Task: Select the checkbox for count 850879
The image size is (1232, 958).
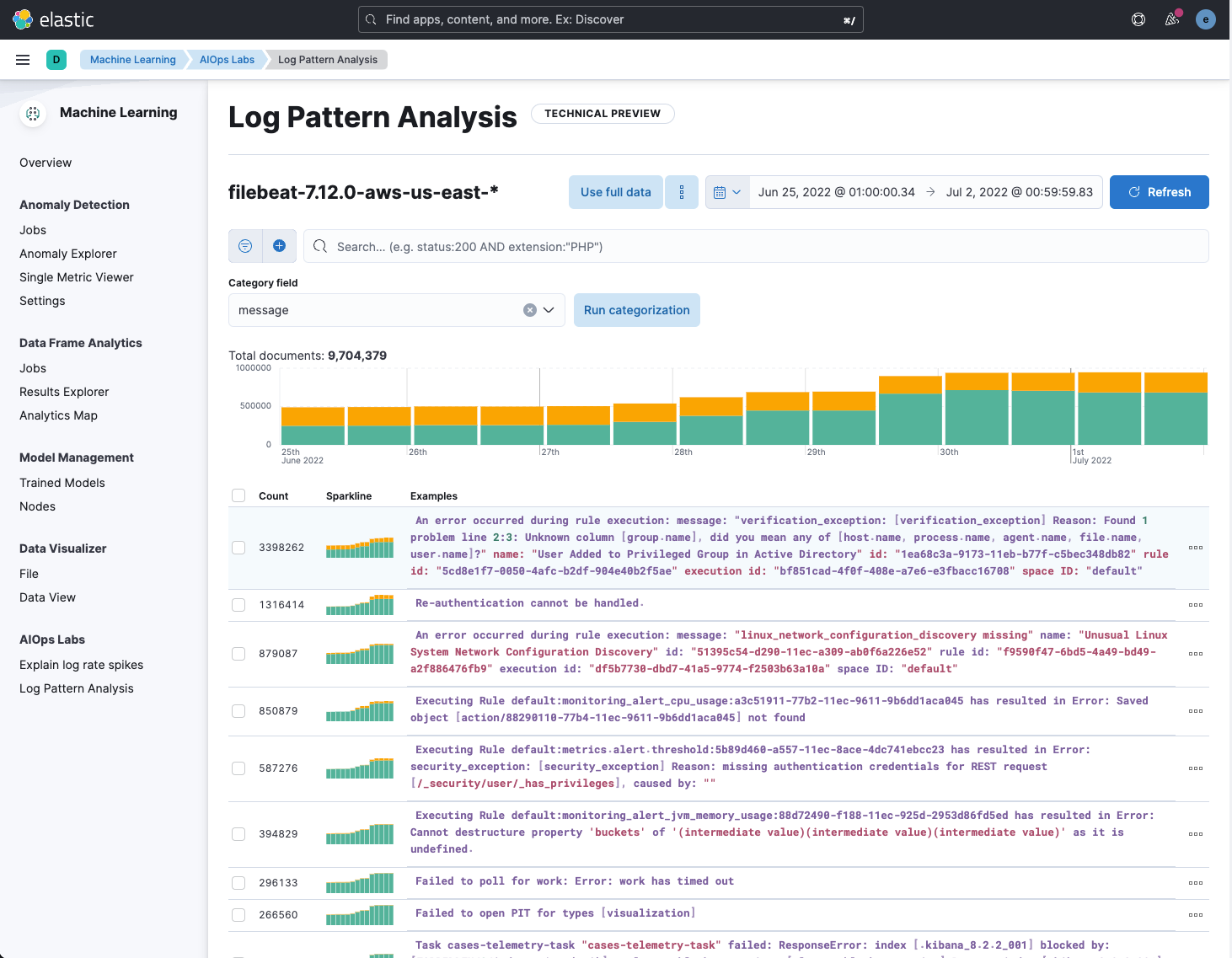Action: (238, 711)
